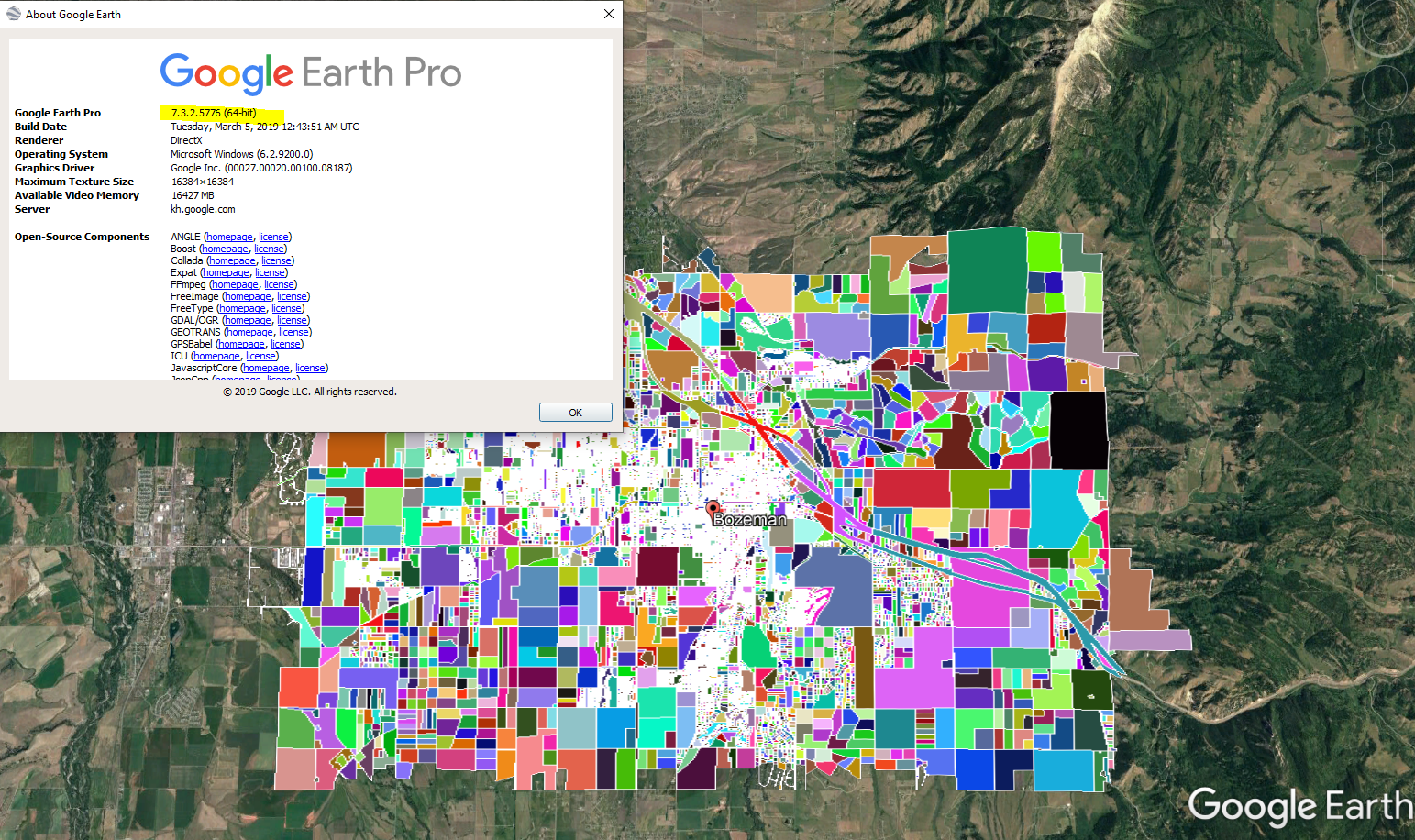Click the OK button in About dialog
The image size is (1415, 840).
[x=575, y=413]
